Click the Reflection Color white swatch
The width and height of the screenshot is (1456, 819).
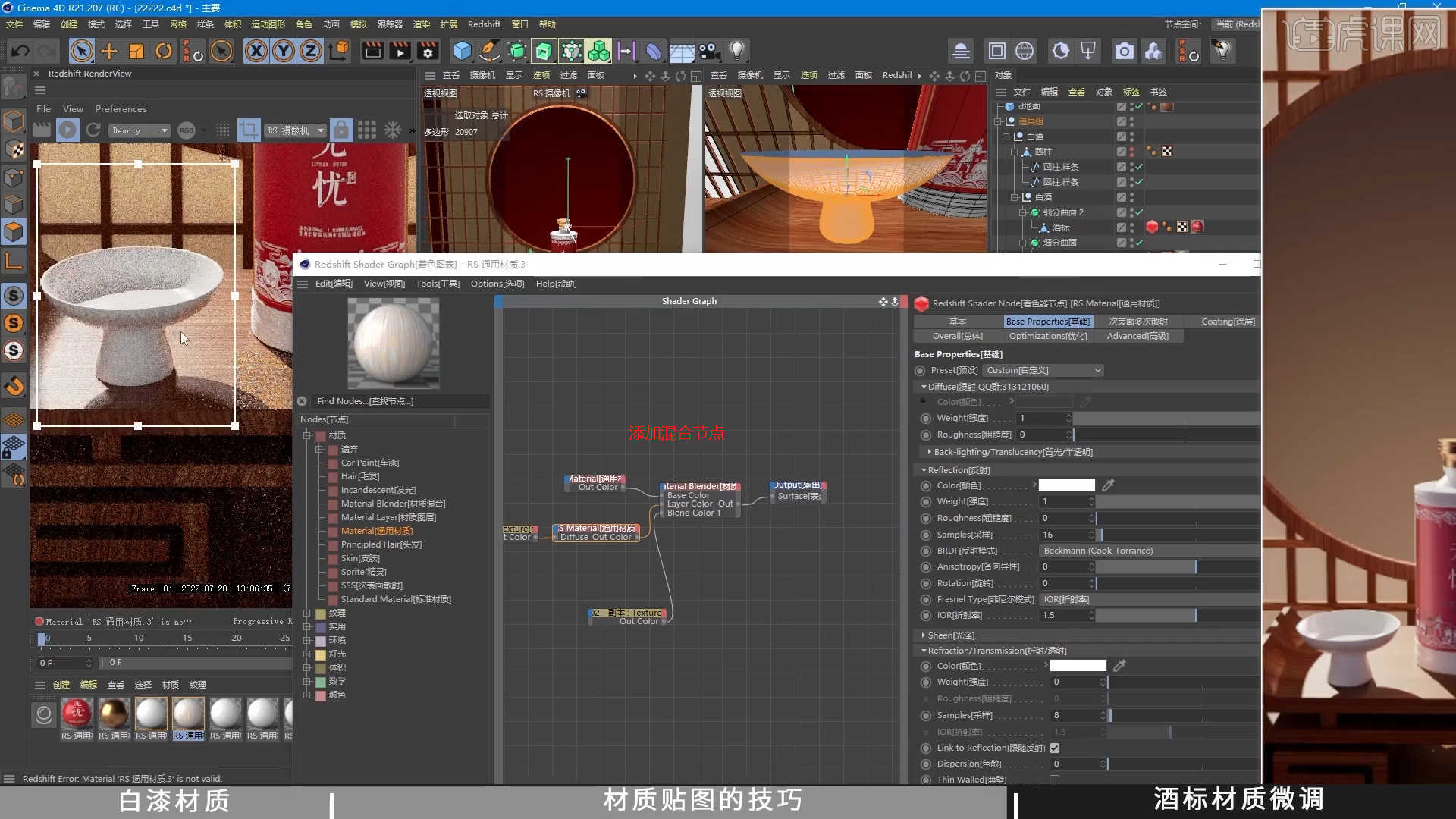pos(1065,485)
